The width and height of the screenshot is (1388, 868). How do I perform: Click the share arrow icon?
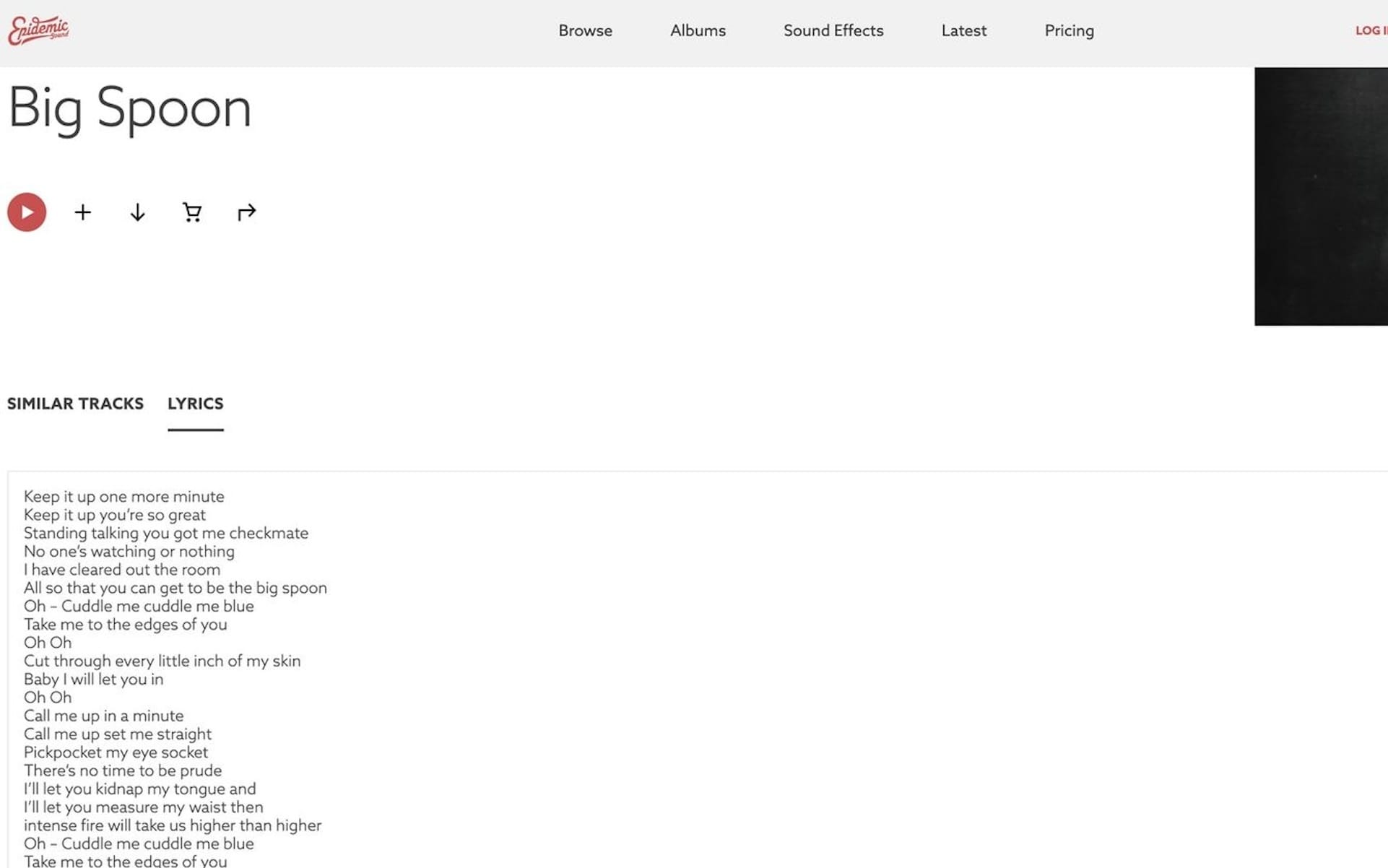coord(246,212)
